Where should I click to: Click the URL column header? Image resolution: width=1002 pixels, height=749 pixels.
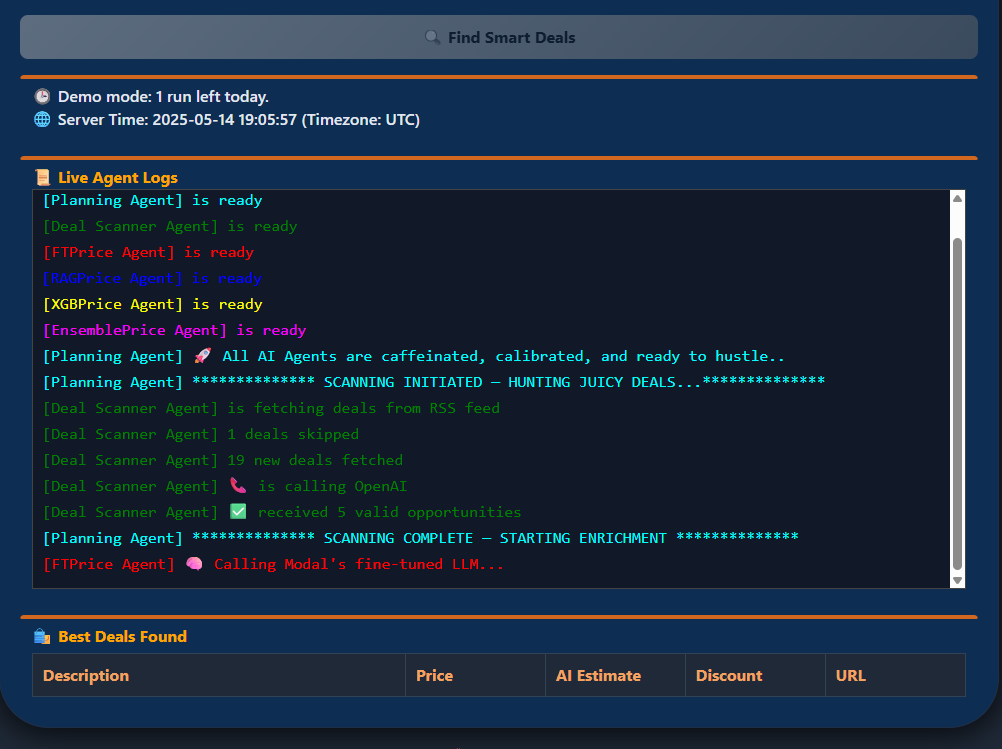[x=851, y=676]
